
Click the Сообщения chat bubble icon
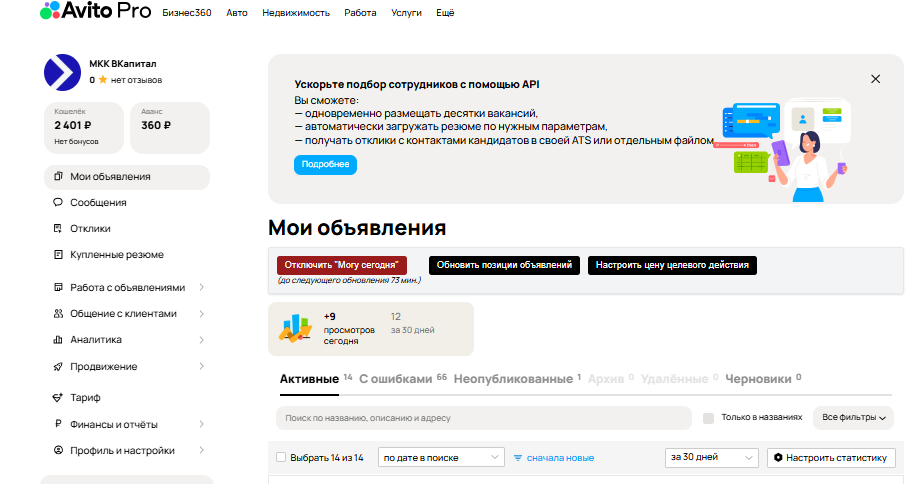[58, 203]
